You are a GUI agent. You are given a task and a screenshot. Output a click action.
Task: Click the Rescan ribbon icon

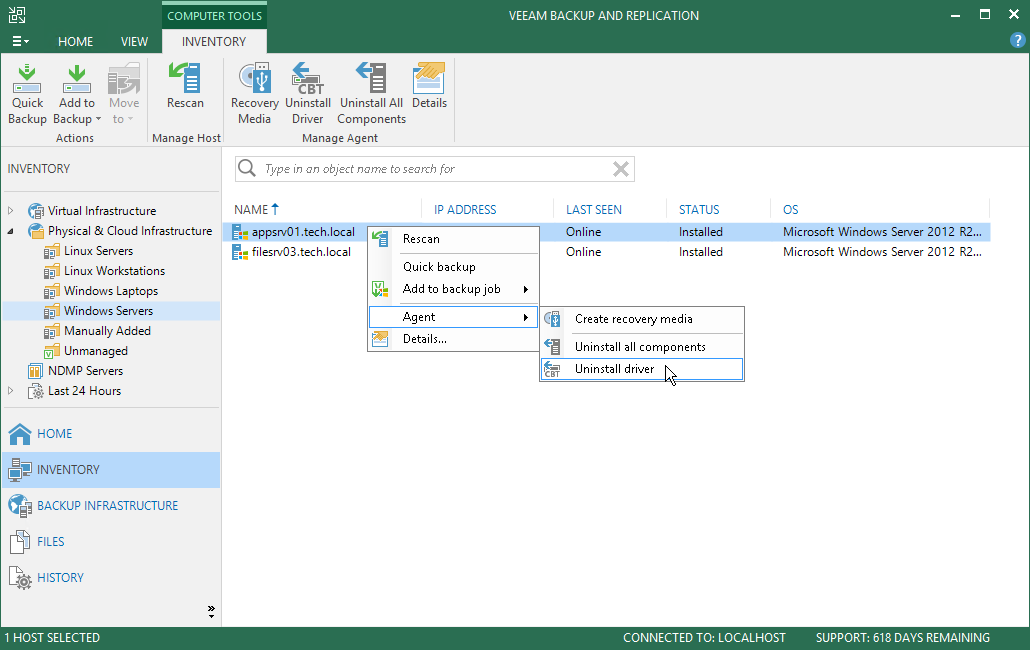[185, 77]
